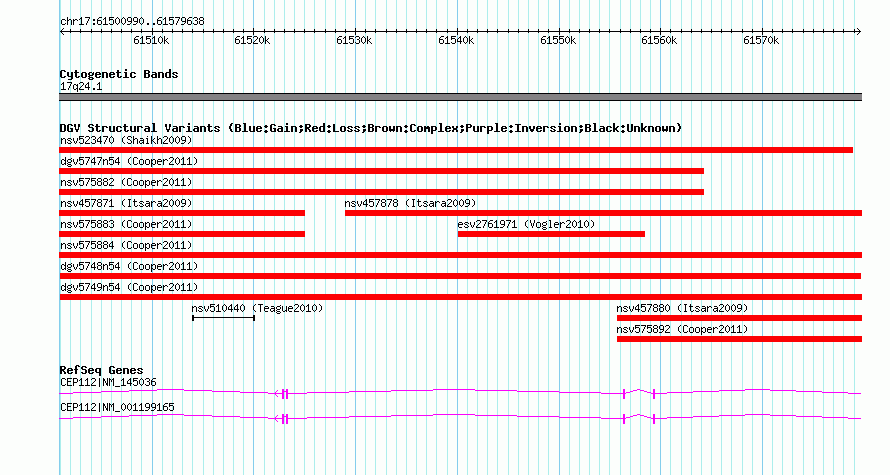This screenshot has width=890, height=475.
Task: Click the 61570k ruler position
Action: [x=761, y=40]
